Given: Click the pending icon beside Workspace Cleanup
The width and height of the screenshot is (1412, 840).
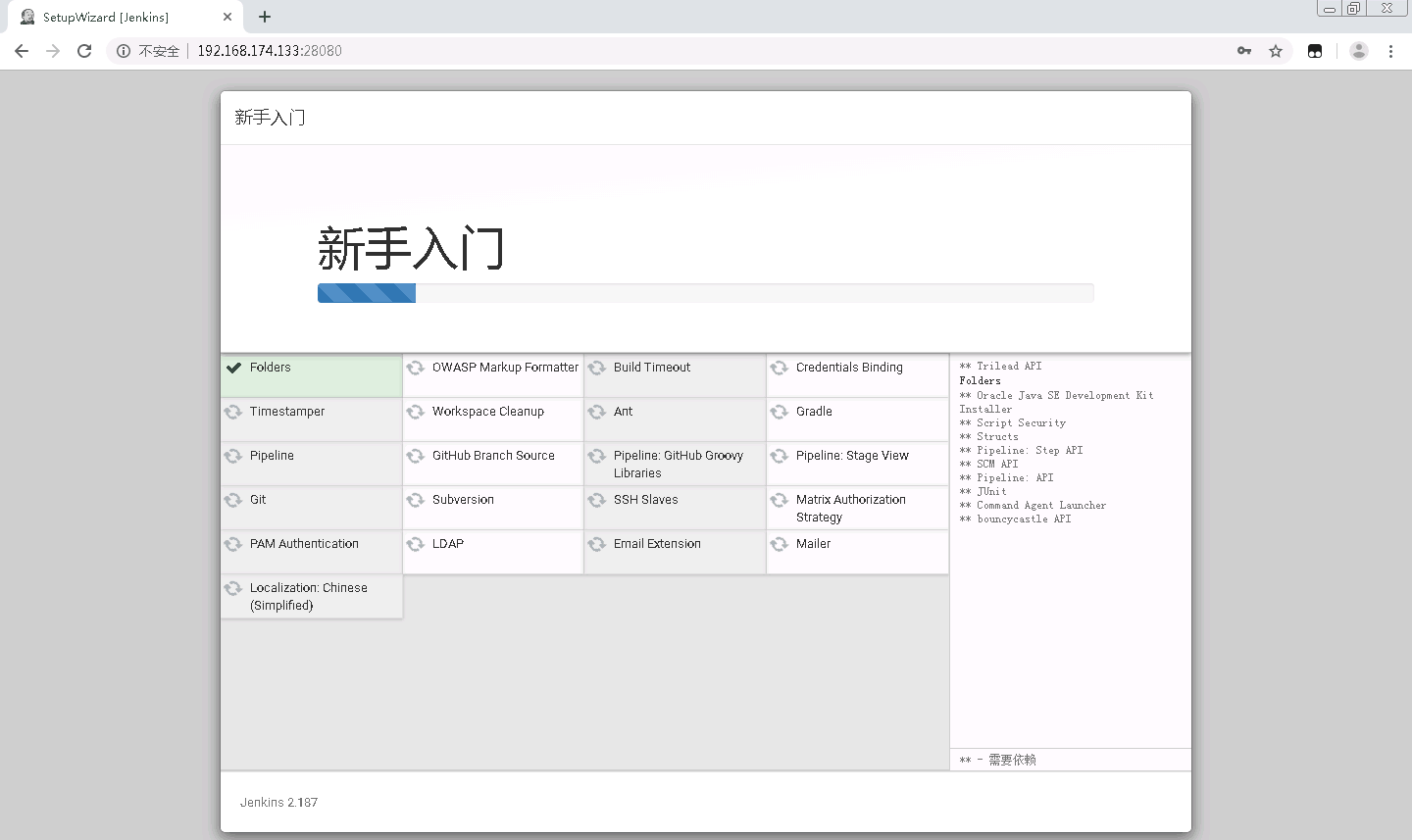Looking at the screenshot, I should [x=416, y=412].
